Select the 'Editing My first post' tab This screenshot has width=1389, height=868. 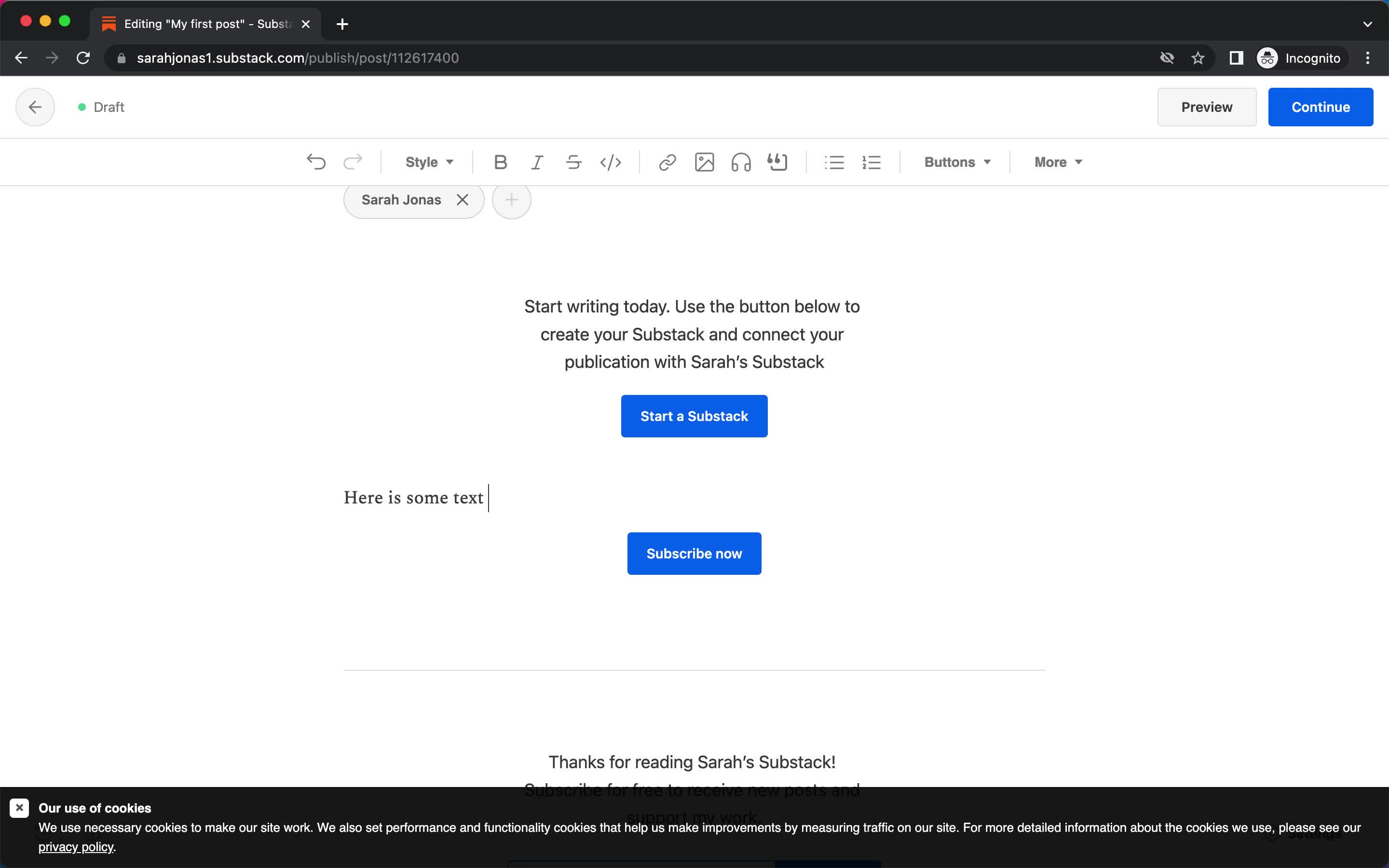click(205, 24)
